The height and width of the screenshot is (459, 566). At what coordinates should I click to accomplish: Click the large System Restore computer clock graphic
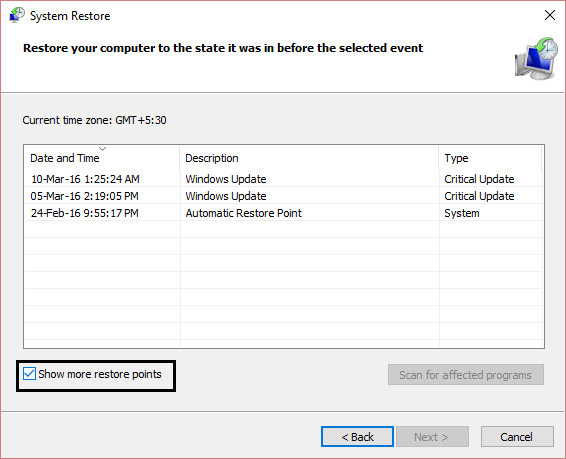click(536, 58)
